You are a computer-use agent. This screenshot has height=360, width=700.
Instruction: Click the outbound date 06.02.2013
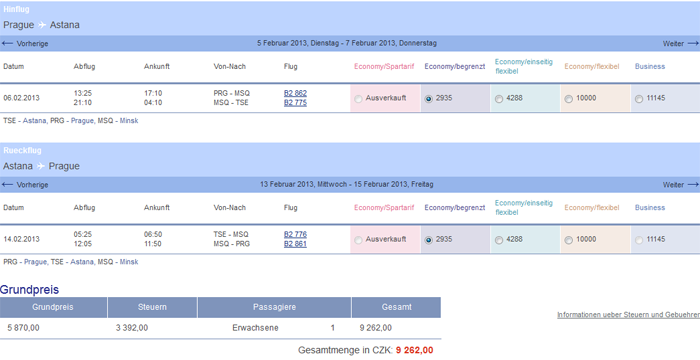point(21,98)
